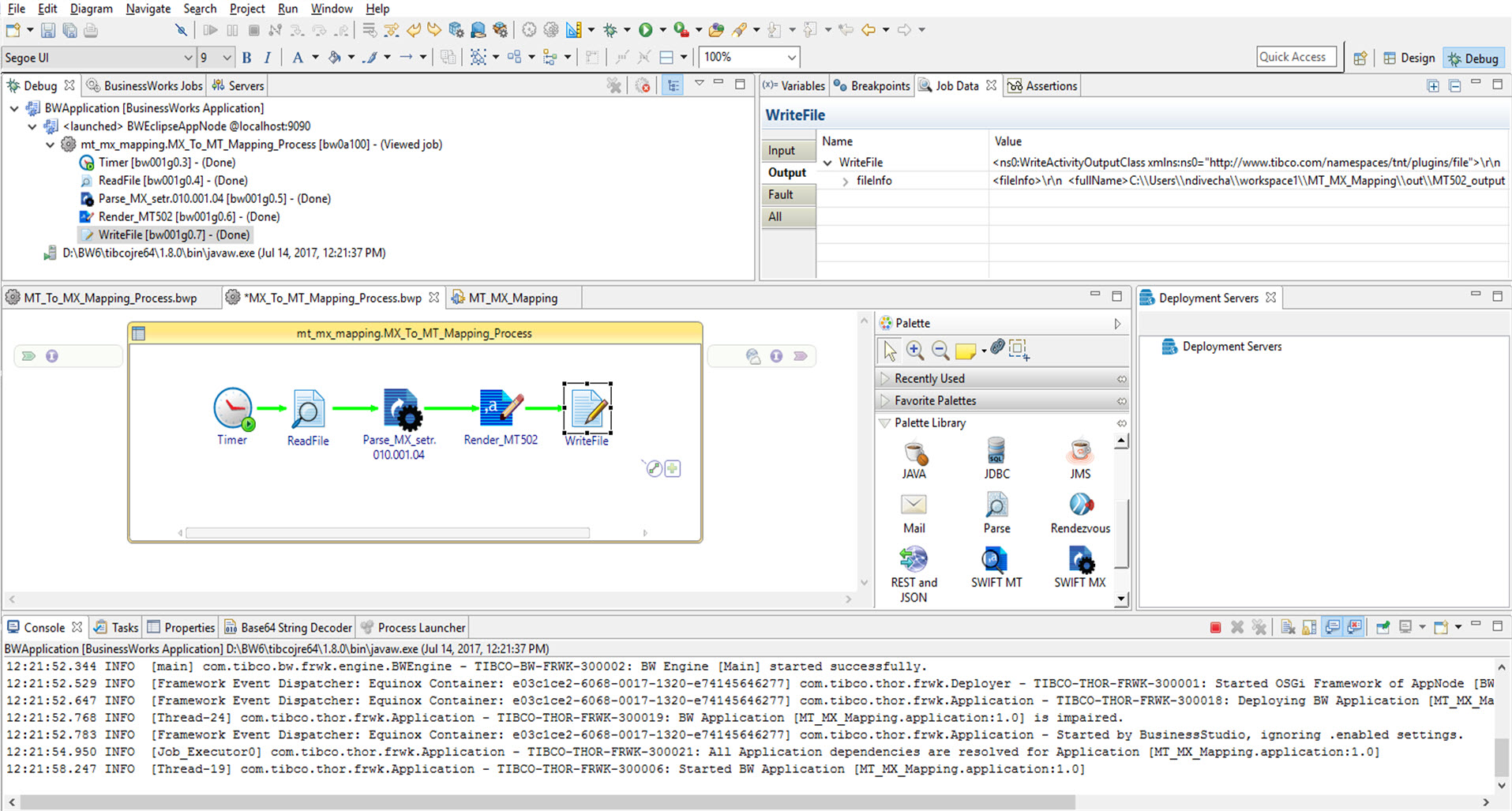1512x811 pixels.
Task: Open the File menu
Action: [x=17, y=9]
